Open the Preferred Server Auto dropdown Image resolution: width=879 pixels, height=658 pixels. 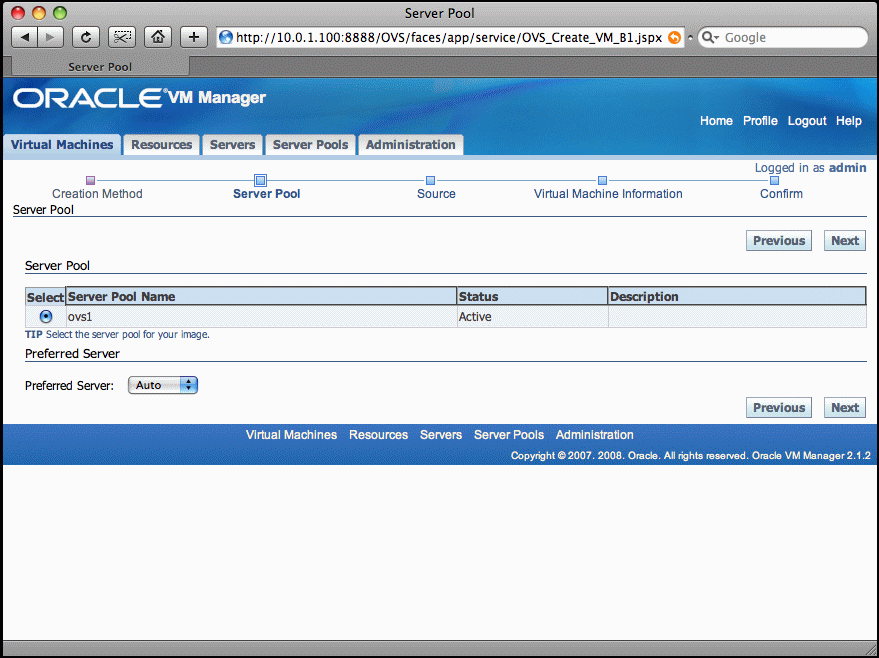pyautogui.click(x=163, y=385)
